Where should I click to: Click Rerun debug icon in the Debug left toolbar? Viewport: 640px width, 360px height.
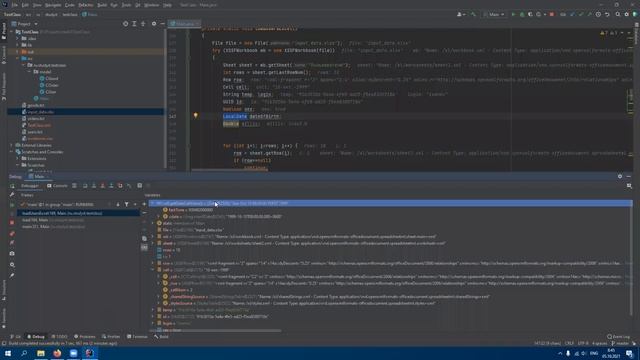[12, 186]
